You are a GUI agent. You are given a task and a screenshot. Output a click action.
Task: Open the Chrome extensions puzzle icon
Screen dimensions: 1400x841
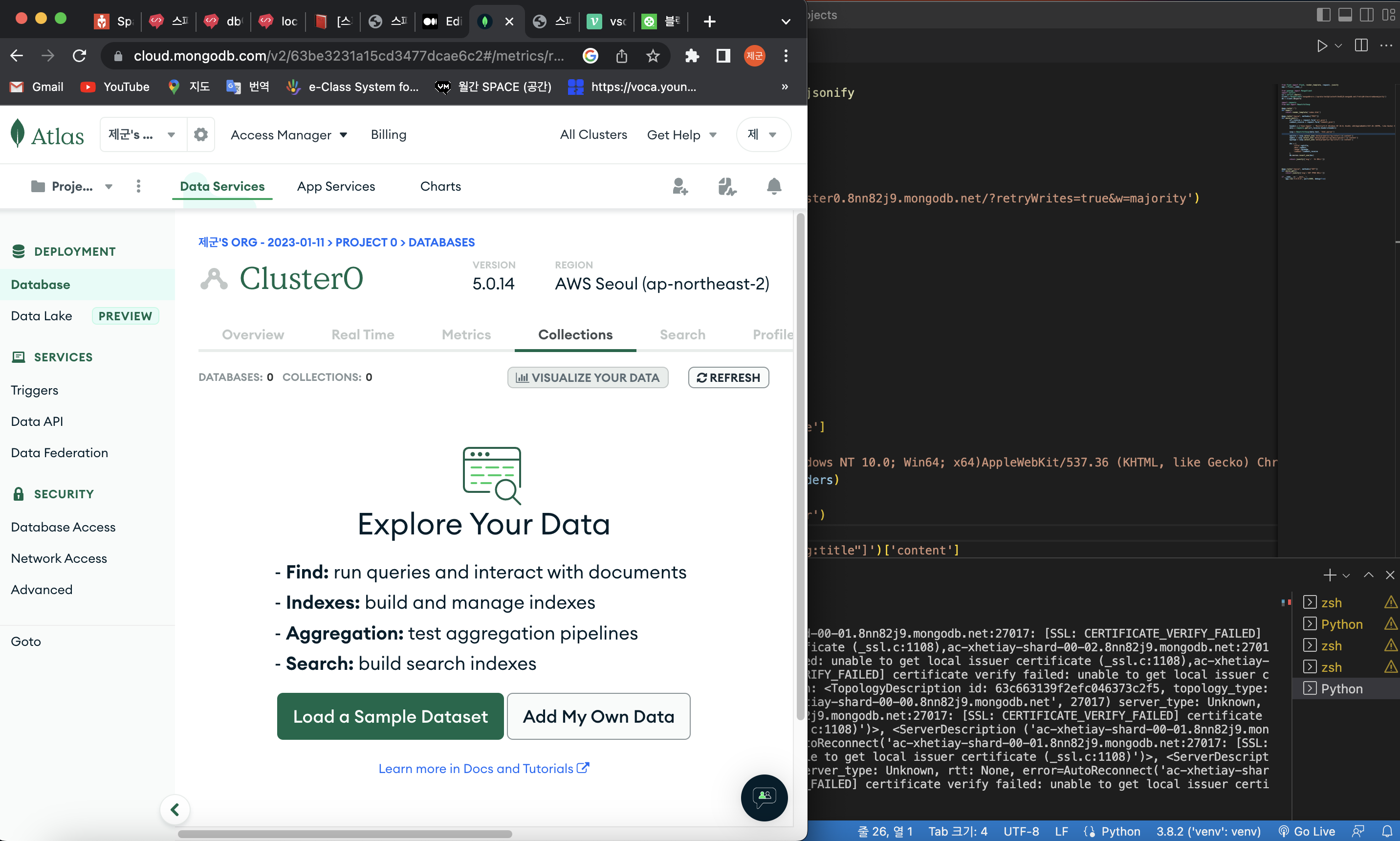[x=692, y=56]
